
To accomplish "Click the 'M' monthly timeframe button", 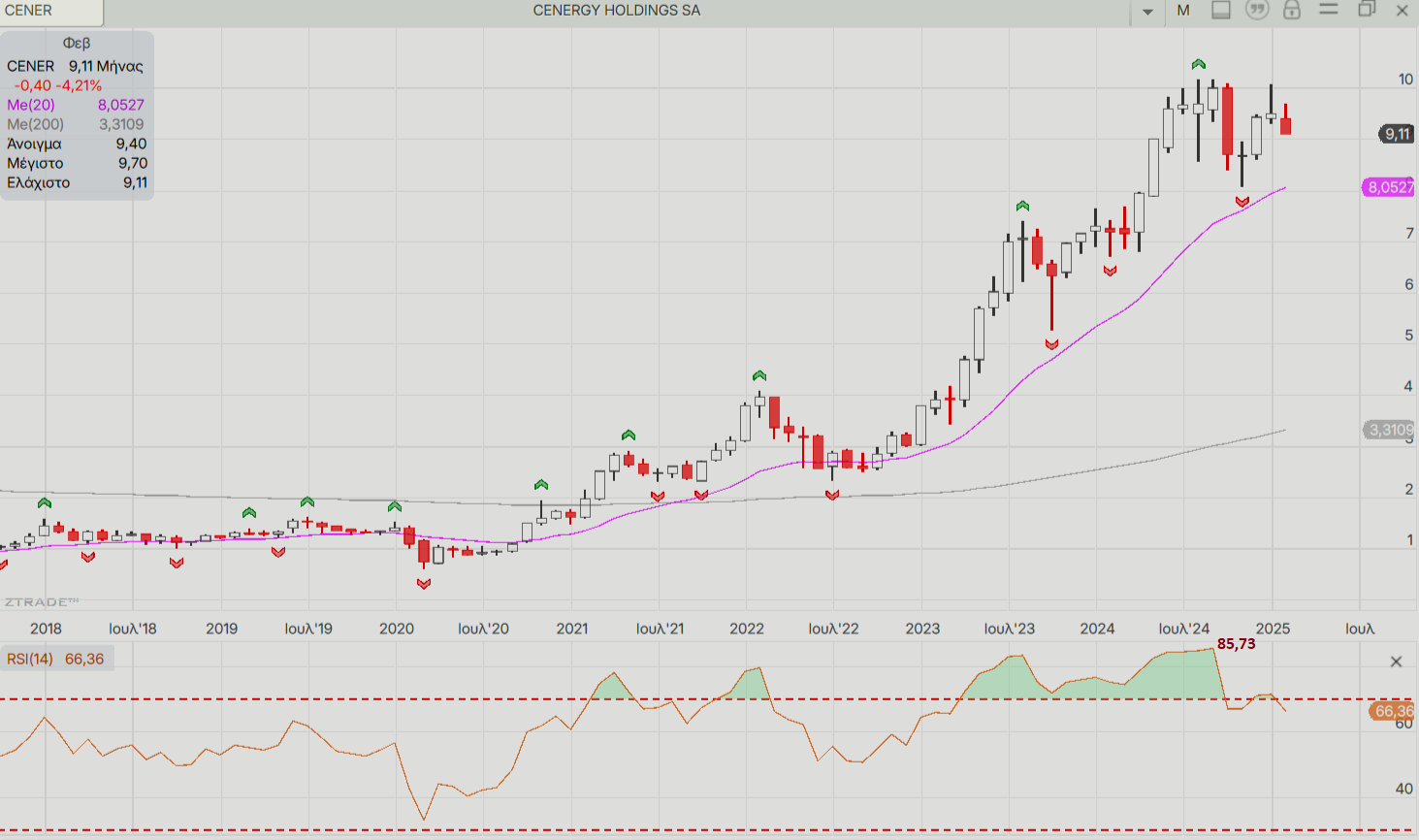I will (1183, 11).
